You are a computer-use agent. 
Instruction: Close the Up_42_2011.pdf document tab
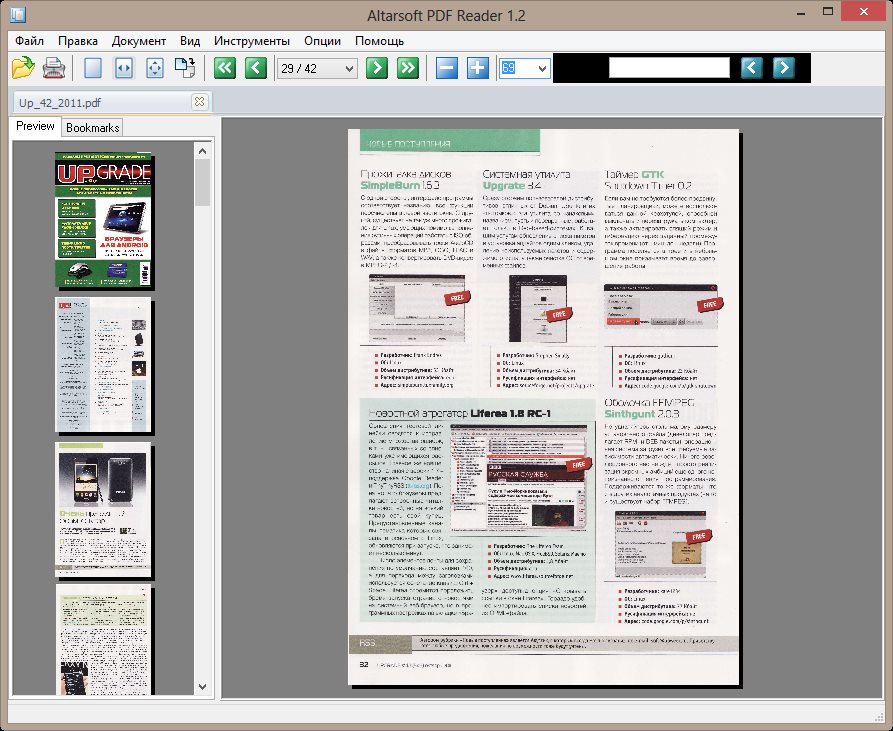[199, 102]
